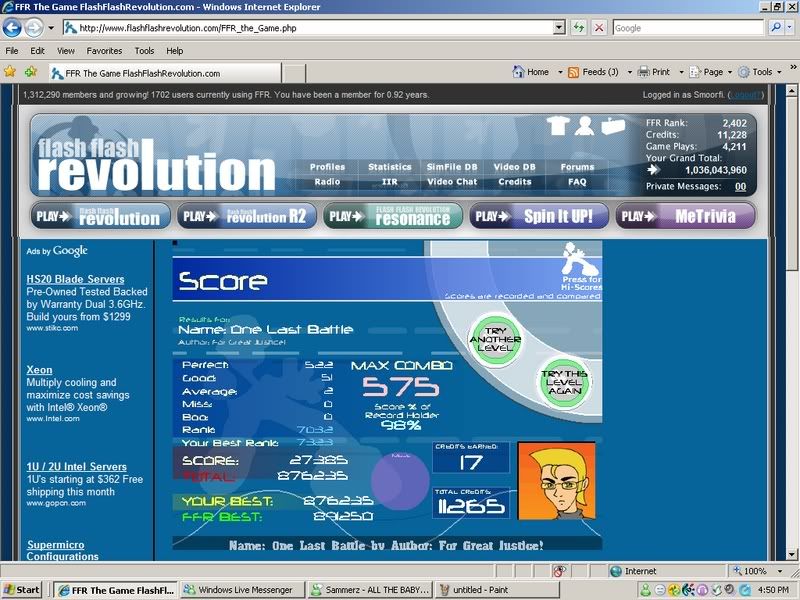Screen dimensions: 800x600
Task: Open the Tools menu in the menu bar
Action: (x=144, y=51)
